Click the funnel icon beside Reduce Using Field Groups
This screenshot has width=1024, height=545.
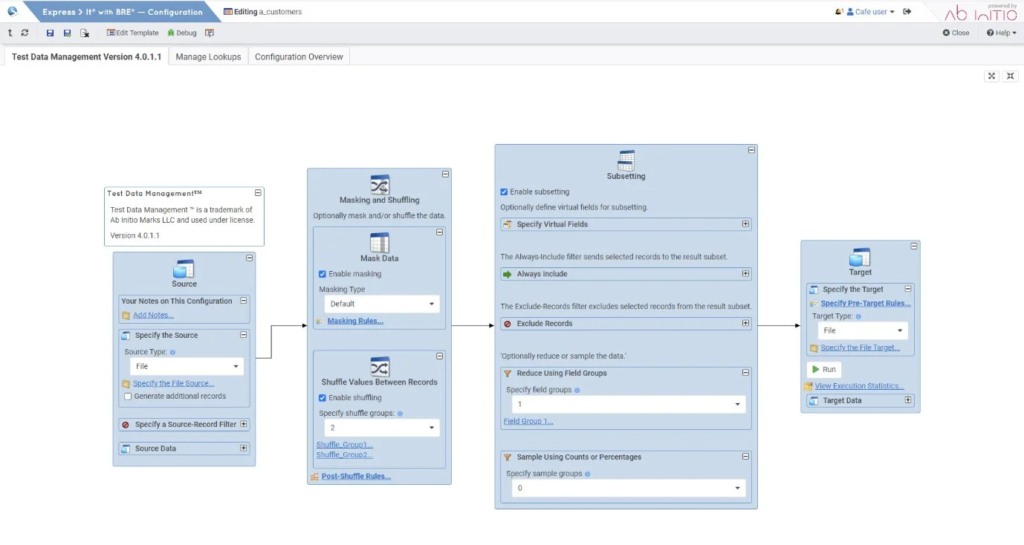507,373
